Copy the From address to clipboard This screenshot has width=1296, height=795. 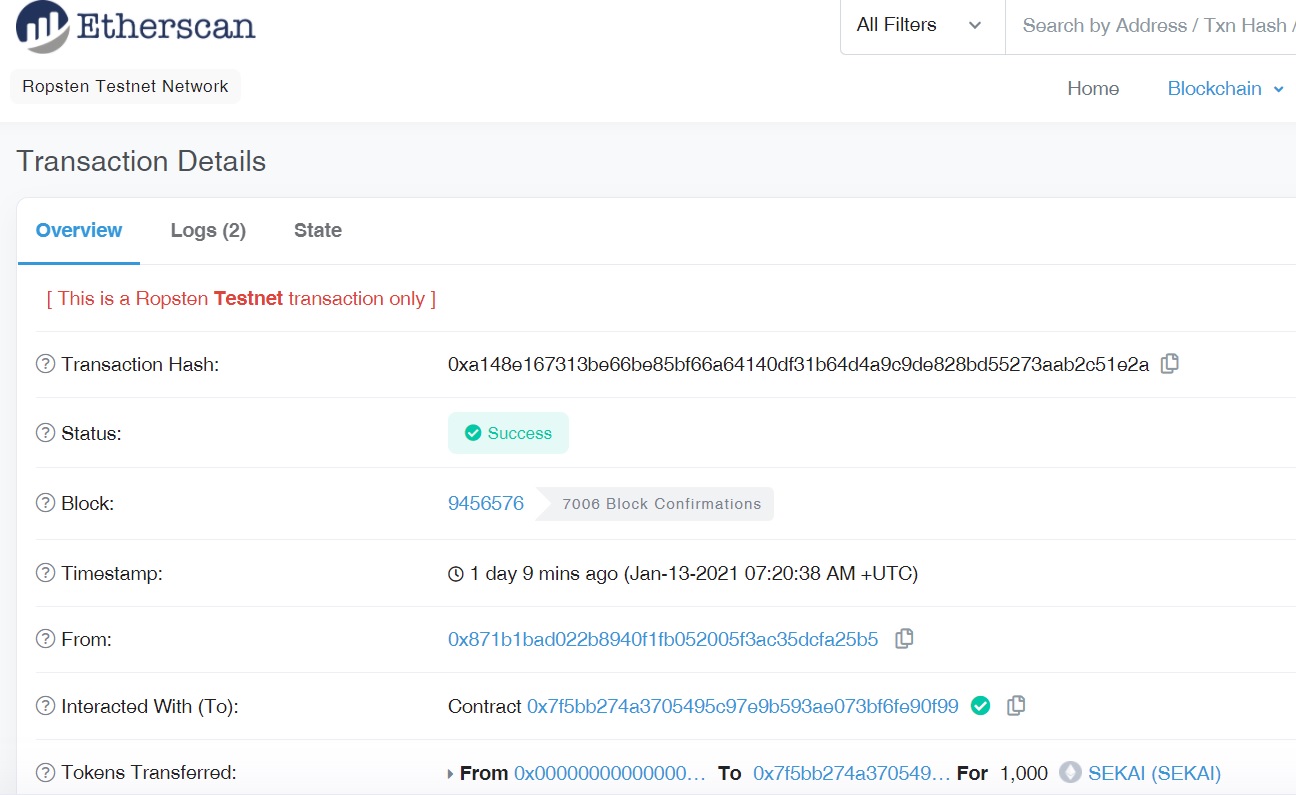(x=904, y=638)
